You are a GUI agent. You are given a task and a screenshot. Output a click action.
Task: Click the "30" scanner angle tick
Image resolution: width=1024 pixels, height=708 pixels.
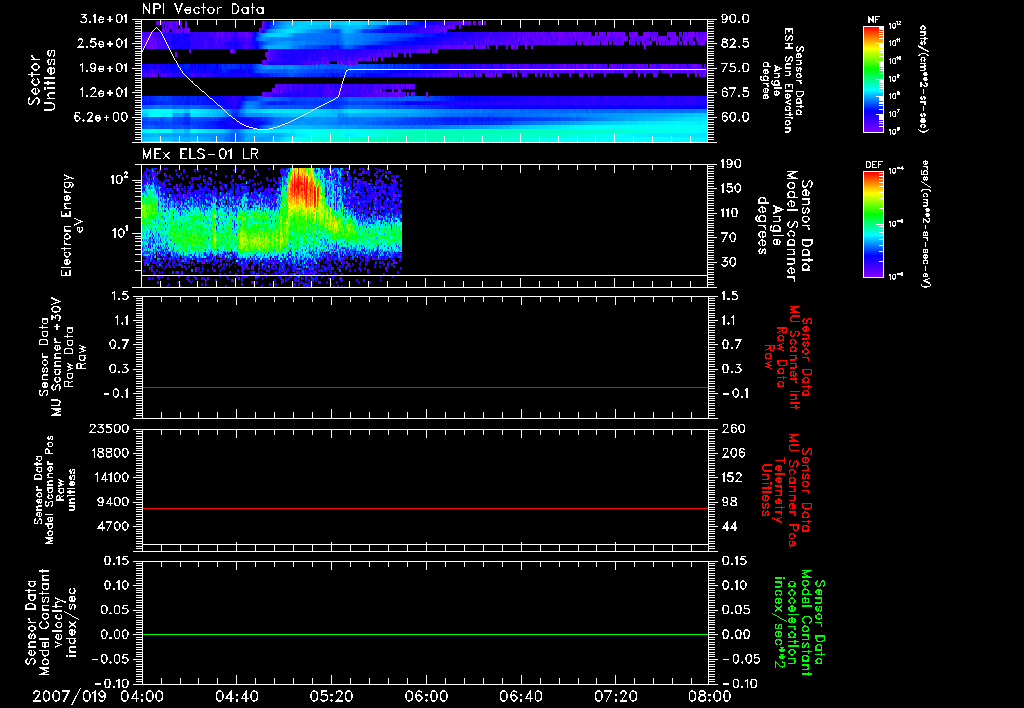point(729,262)
